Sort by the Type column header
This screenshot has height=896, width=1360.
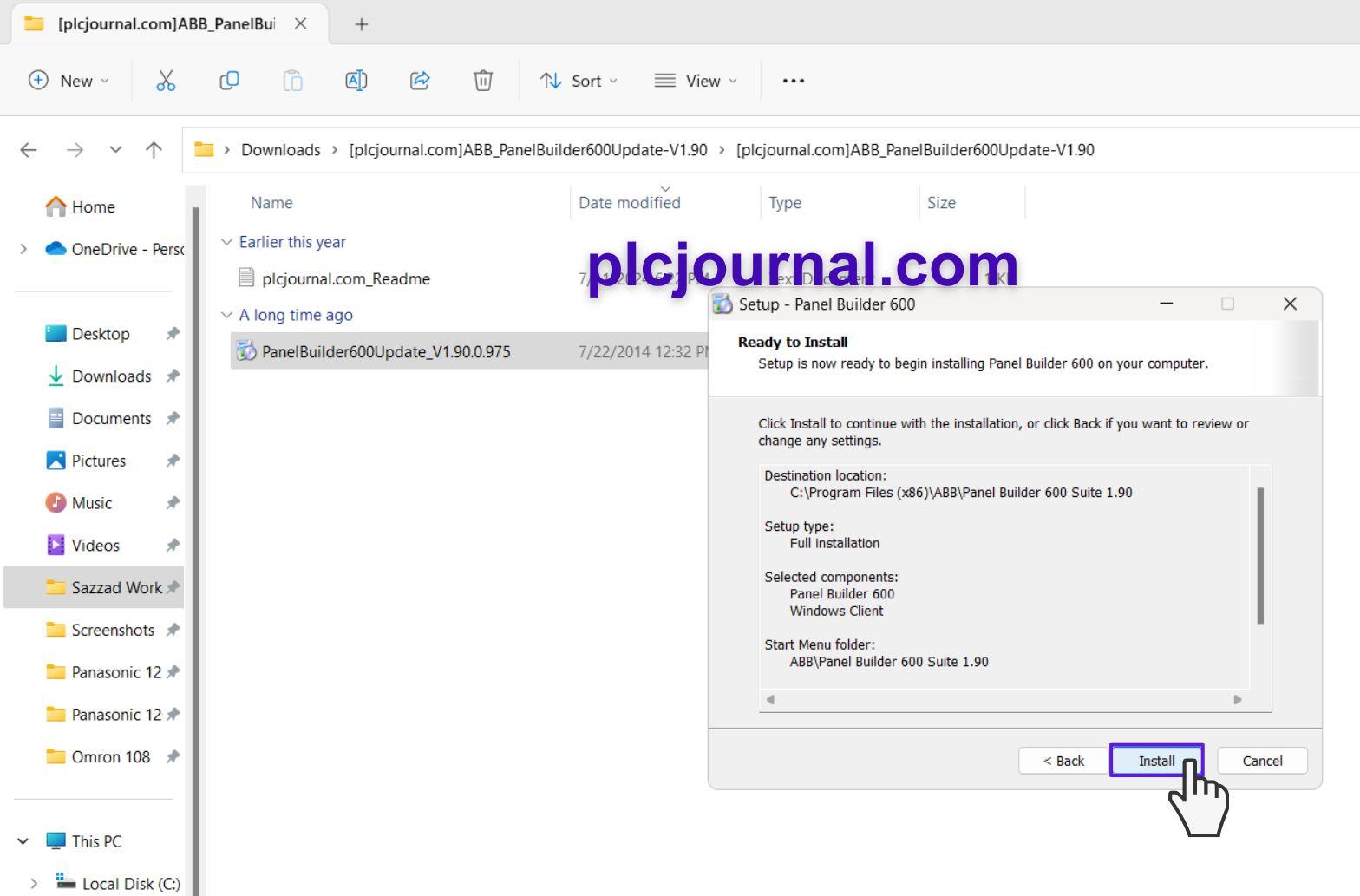785,203
